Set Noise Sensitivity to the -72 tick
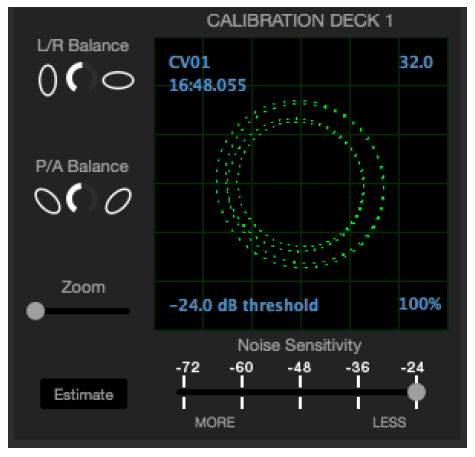The image size is (475, 457). [184, 392]
